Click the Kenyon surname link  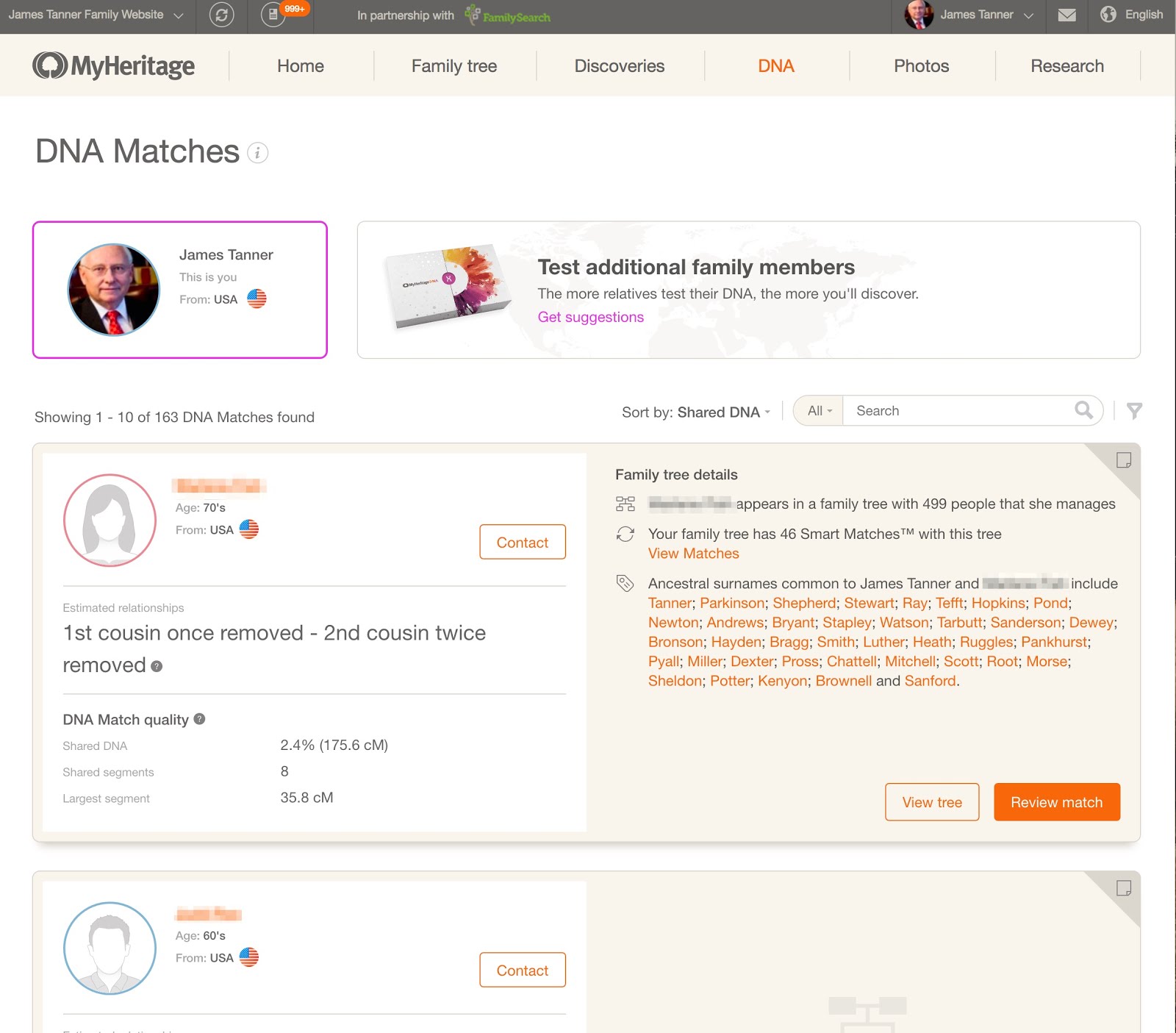coord(783,681)
